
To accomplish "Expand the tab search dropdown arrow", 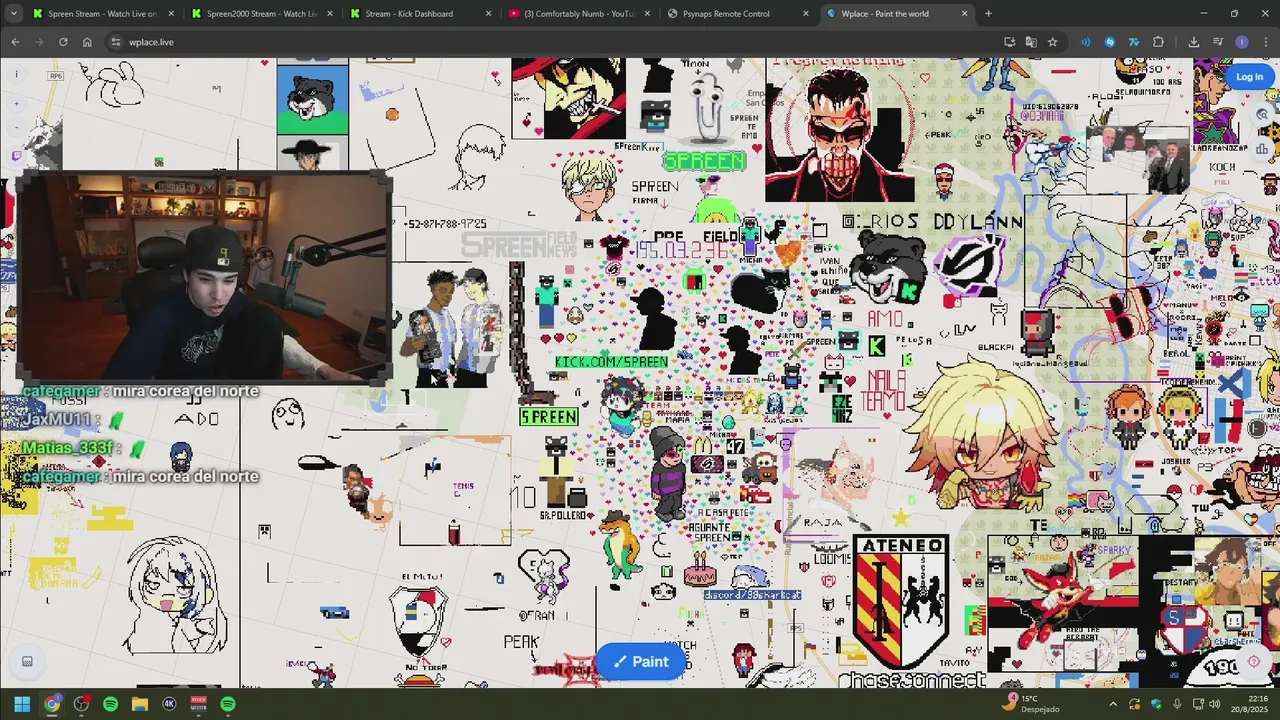I will point(13,13).
